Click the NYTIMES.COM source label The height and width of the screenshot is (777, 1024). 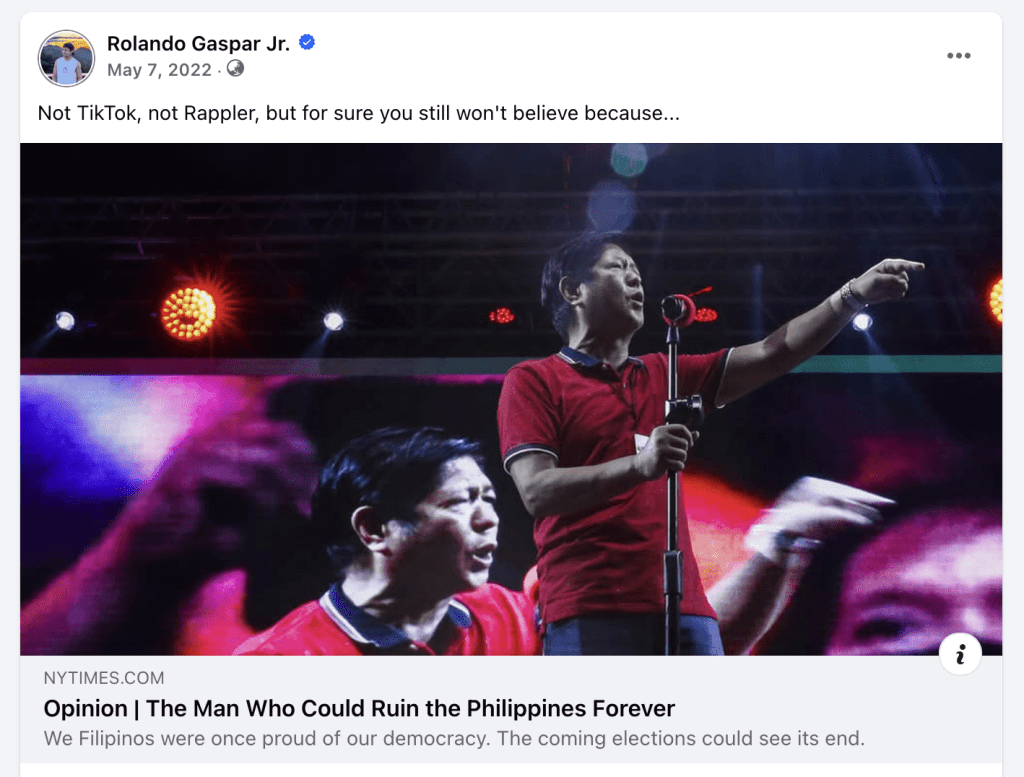104,678
